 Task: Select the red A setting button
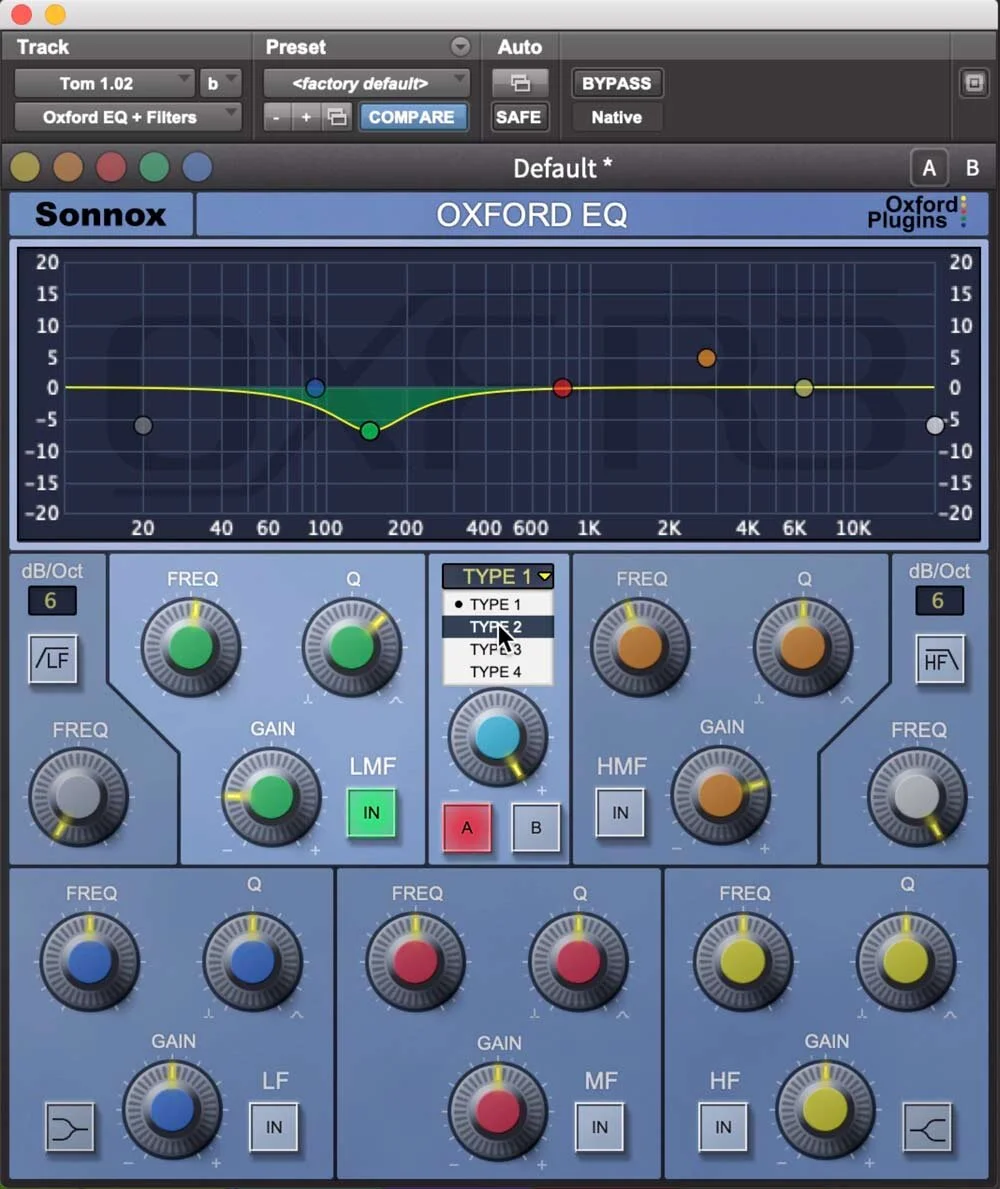(x=467, y=827)
